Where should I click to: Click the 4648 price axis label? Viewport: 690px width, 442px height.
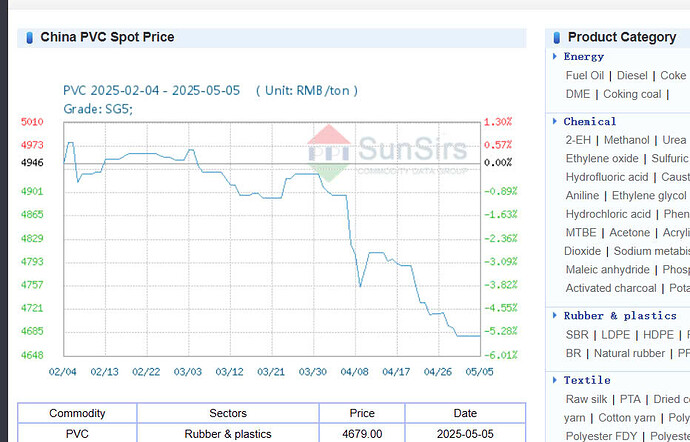(32, 354)
